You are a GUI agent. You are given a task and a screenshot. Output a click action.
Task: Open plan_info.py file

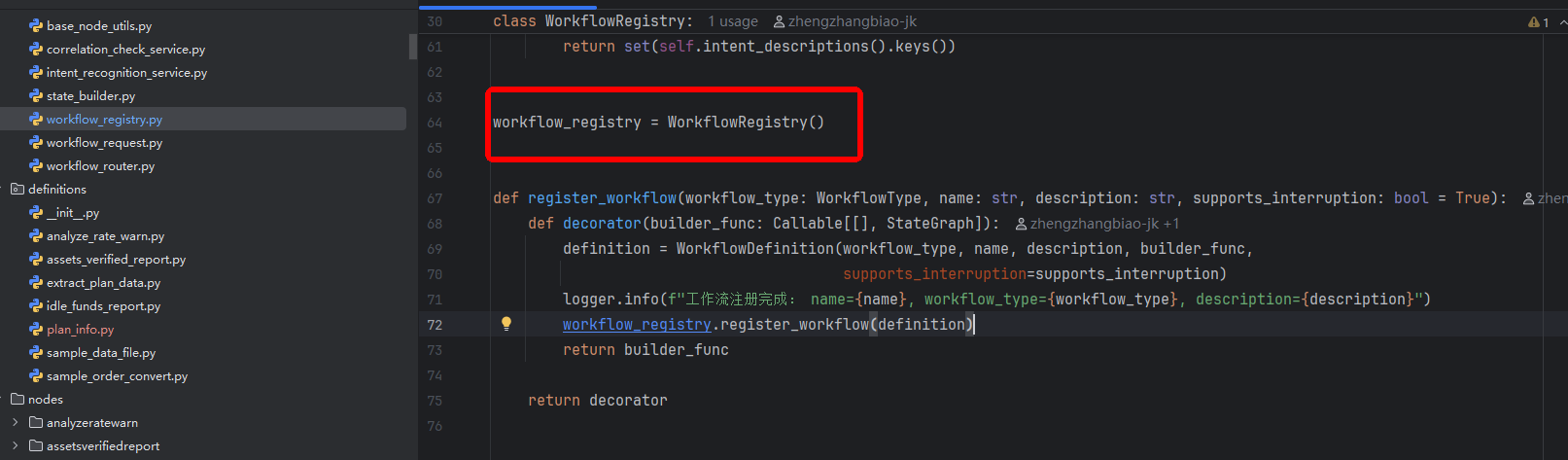(x=80, y=330)
